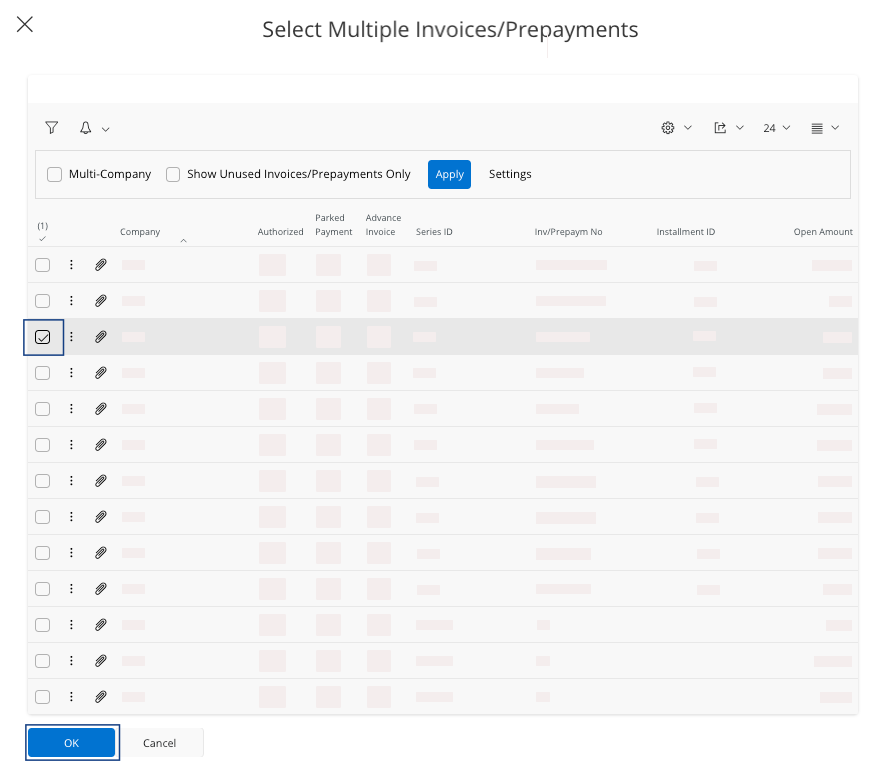This screenshot has width=872, height=768.
Task: Click the blue Apply button
Action: [449, 174]
